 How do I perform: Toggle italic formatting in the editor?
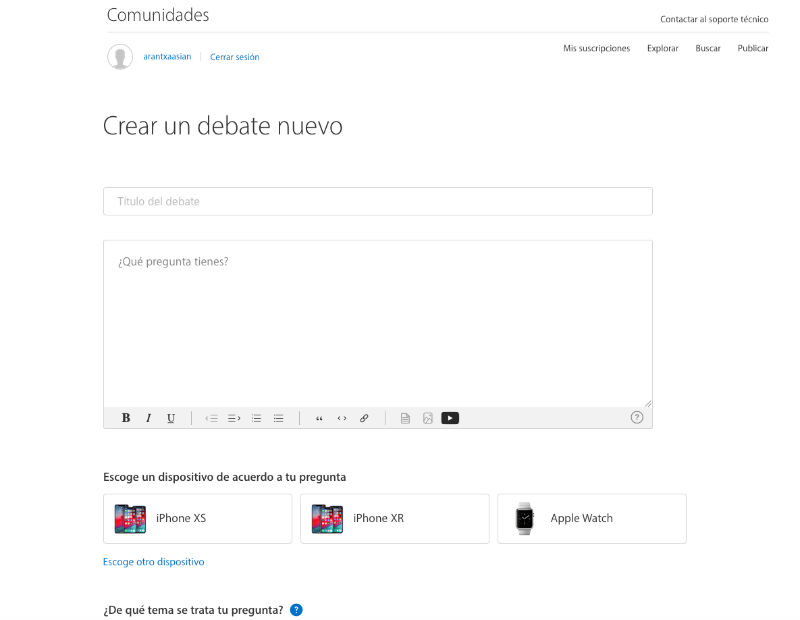pyautogui.click(x=148, y=418)
